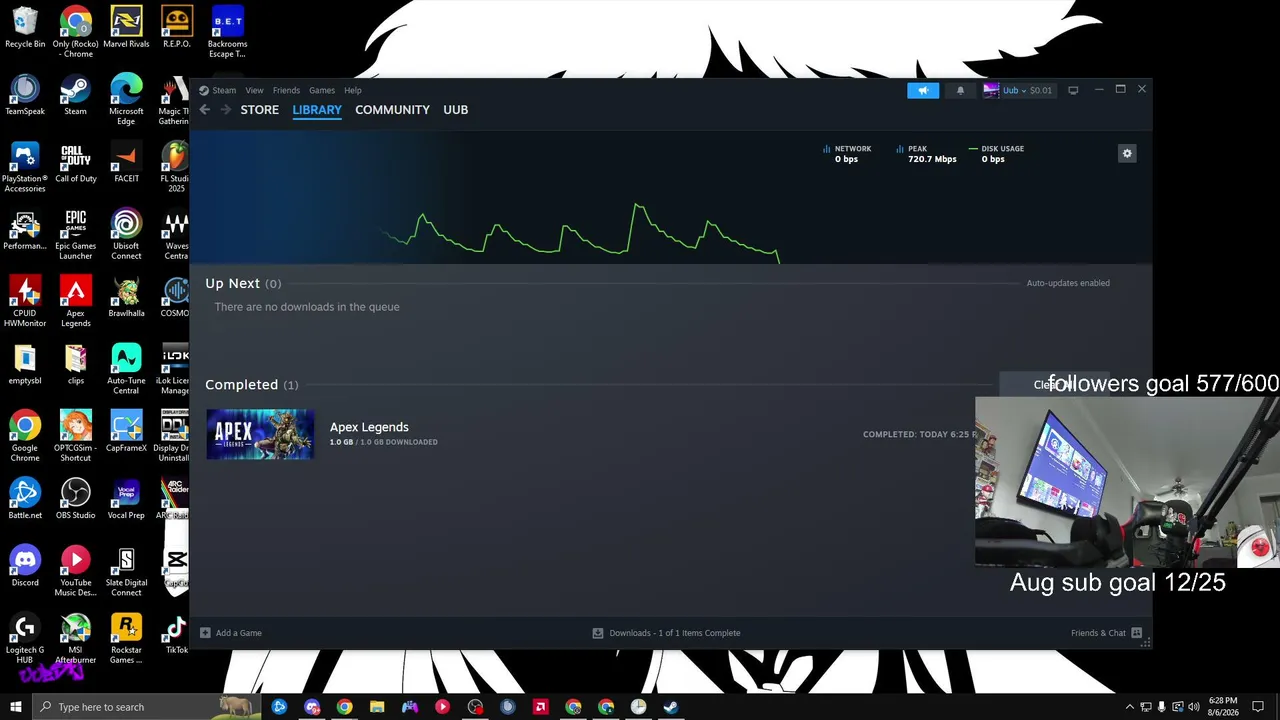Open the Games menu
This screenshot has height=720, width=1280.
coord(322,90)
